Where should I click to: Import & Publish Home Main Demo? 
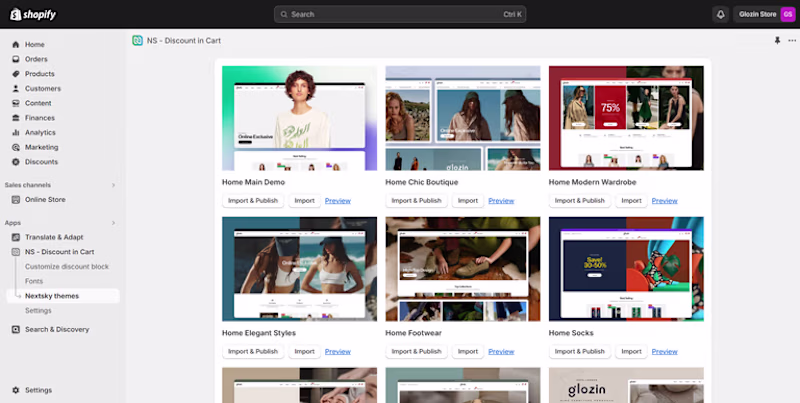point(253,201)
